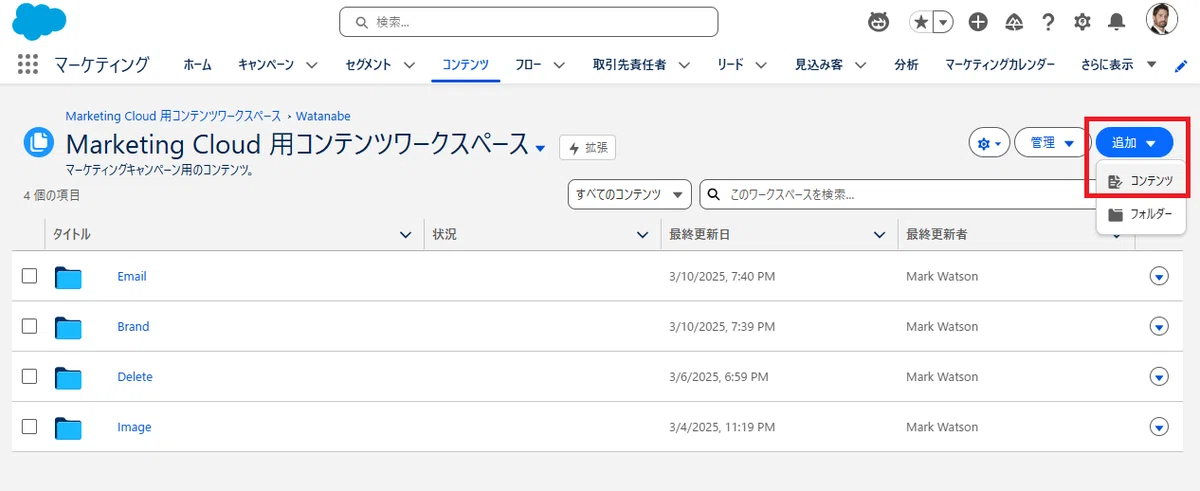This screenshot has height=491, width=1200.
Task: Go to the ホーム tab
Action: click(x=197, y=64)
